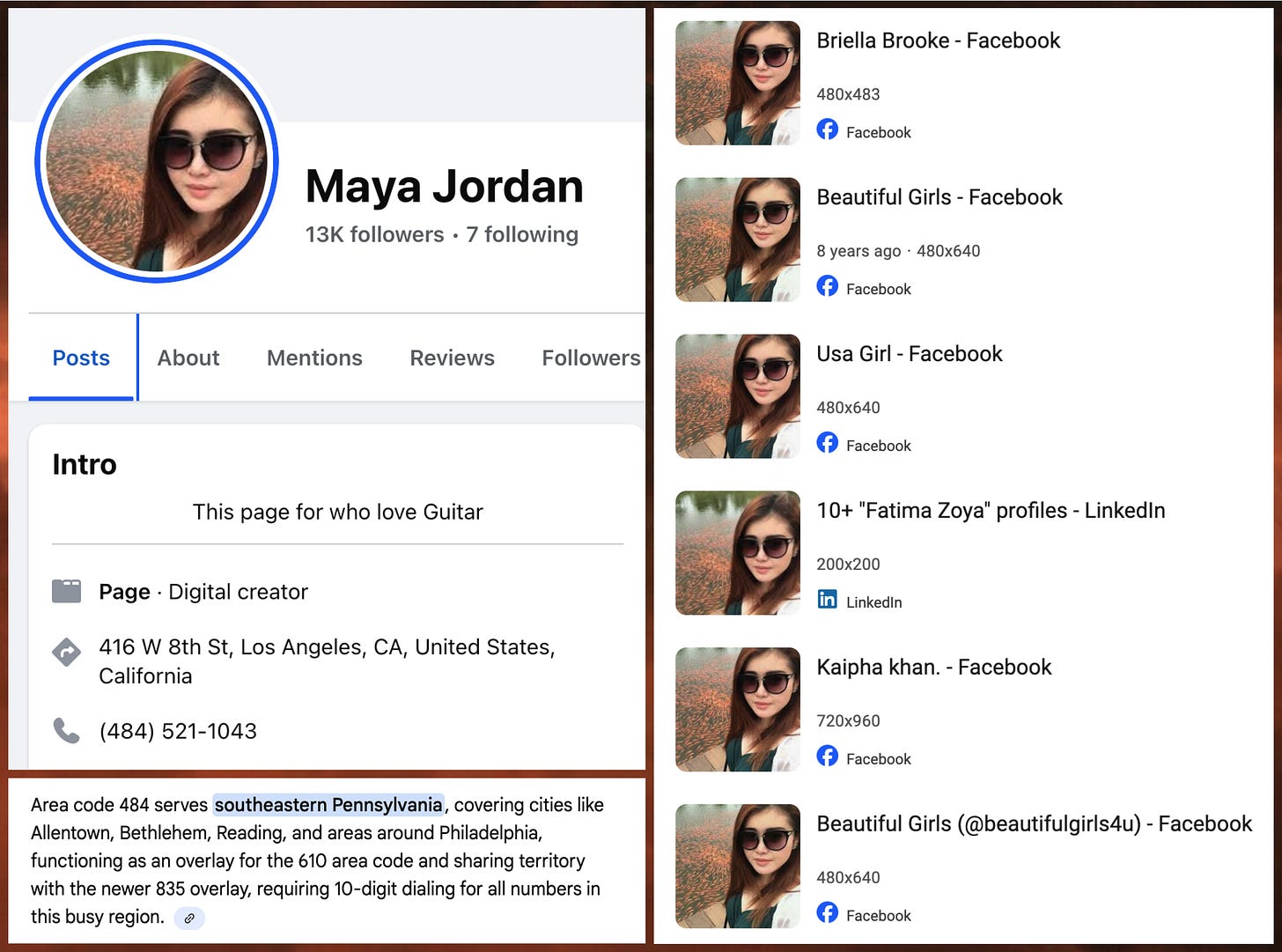Switch to the About tab

[x=188, y=358]
